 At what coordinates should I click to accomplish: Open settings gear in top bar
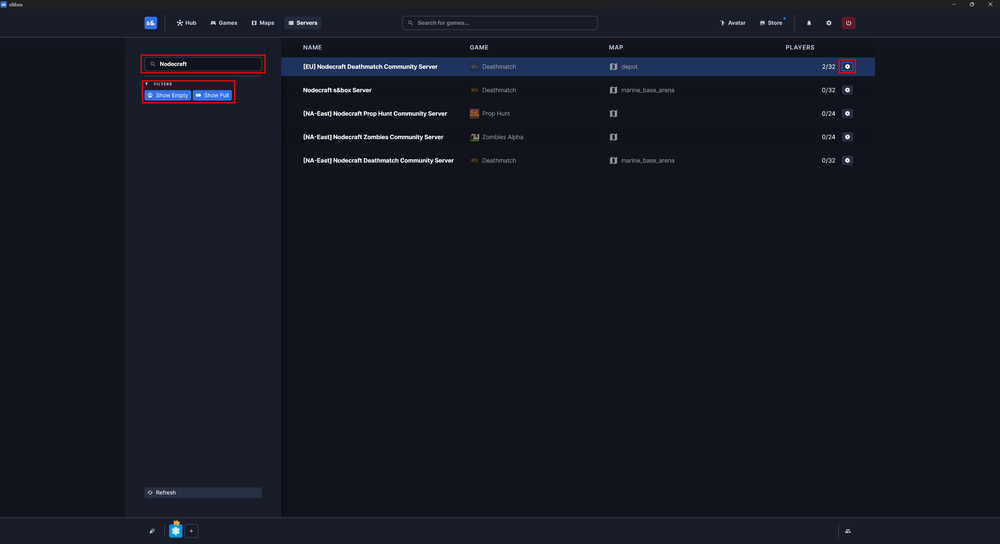coord(829,23)
